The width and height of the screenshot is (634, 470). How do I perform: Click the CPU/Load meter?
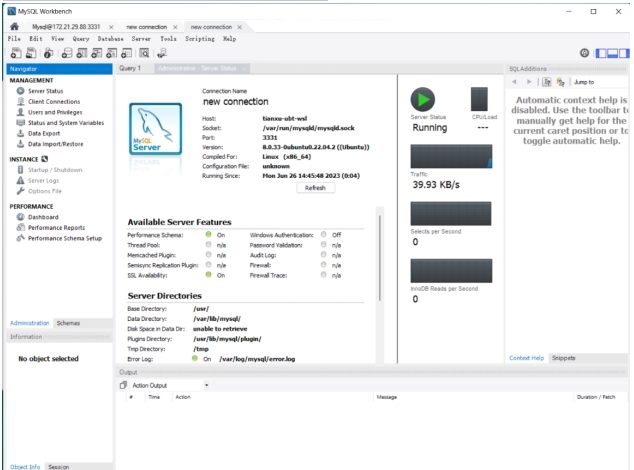[479, 99]
